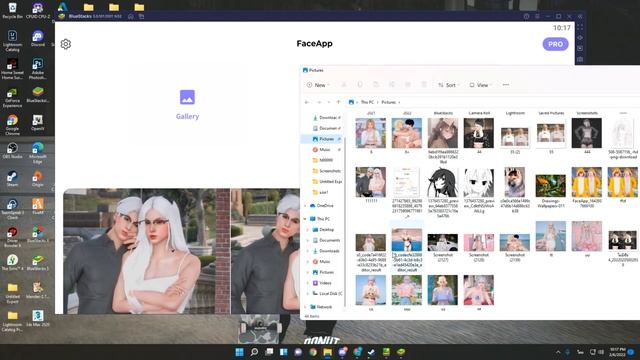Image resolution: width=640 pixels, height=360 pixels.
Task: Select FaceApp_ yellow costume image file
Action: [x=587, y=187]
